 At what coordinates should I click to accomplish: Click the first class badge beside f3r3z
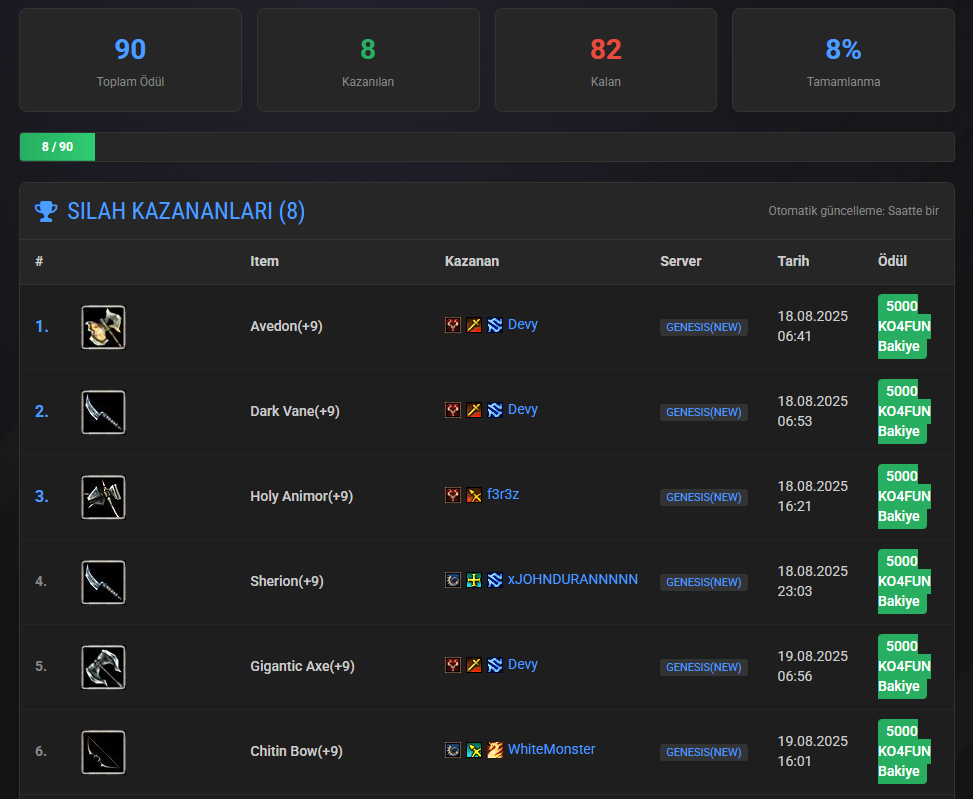click(453, 495)
